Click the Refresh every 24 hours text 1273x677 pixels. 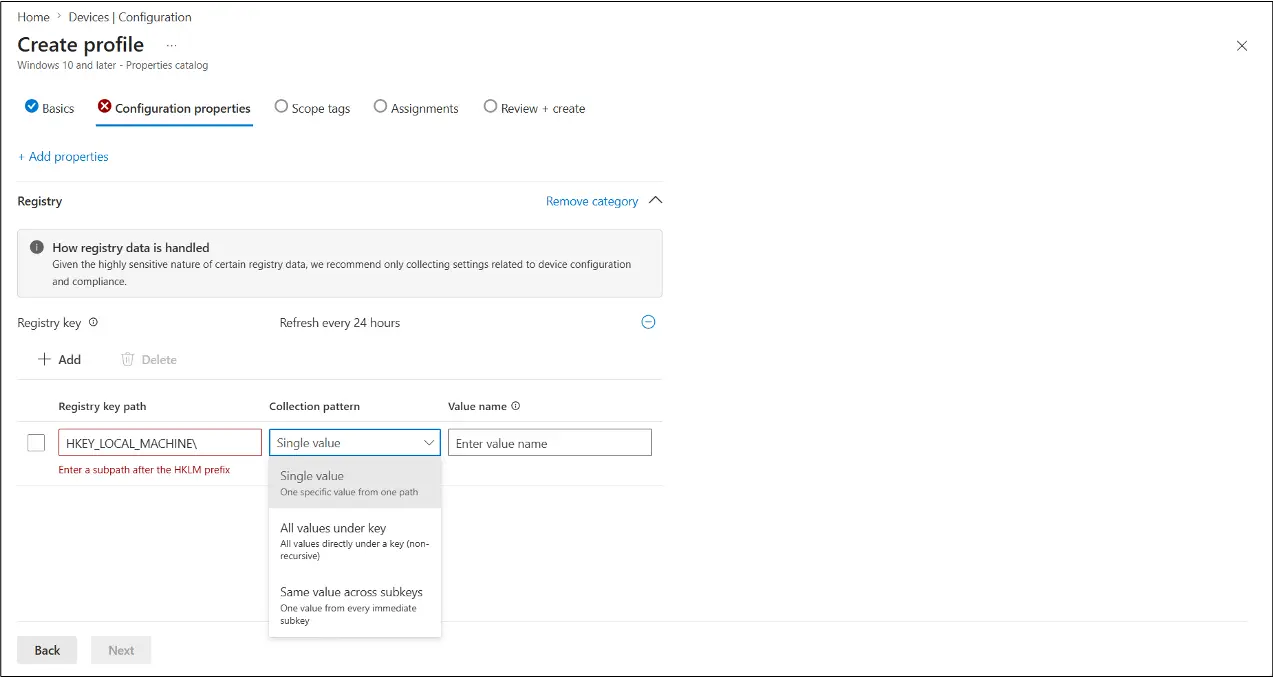tap(340, 323)
